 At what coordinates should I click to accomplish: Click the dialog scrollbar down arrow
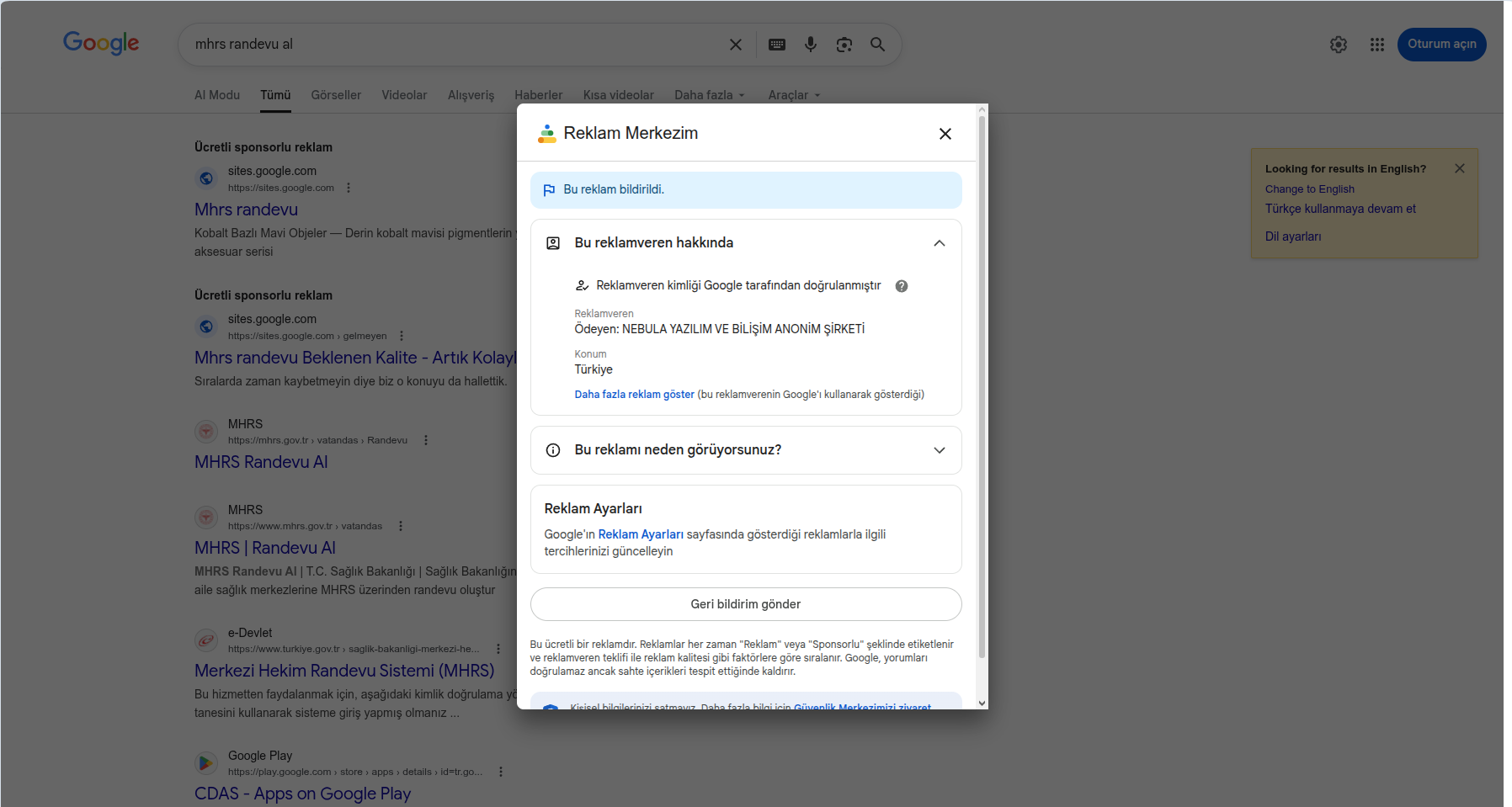(982, 703)
